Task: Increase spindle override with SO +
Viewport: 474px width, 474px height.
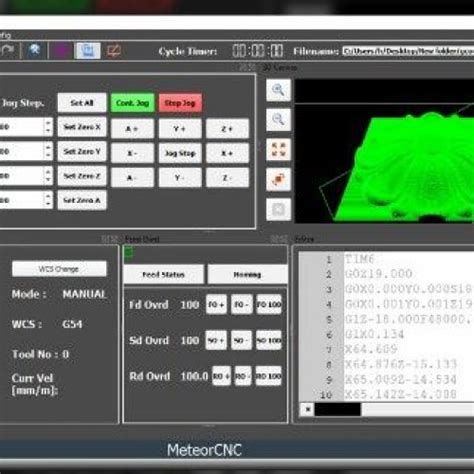Action: click(x=216, y=340)
